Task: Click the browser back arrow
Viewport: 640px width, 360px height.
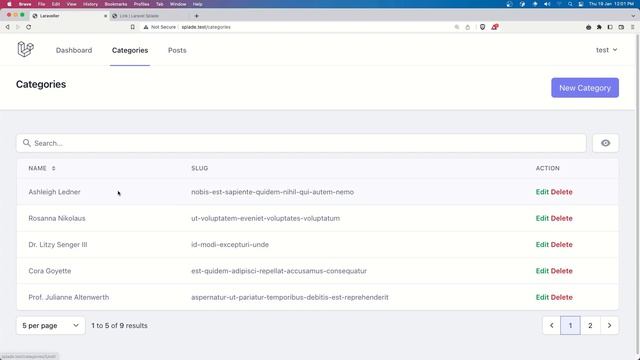Action: [x=7, y=27]
